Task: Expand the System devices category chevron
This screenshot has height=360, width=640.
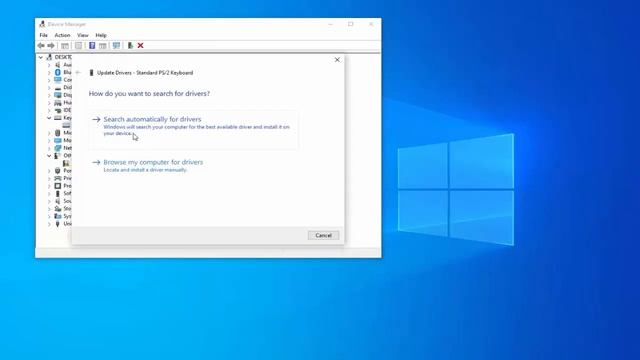Action: [x=49, y=216]
